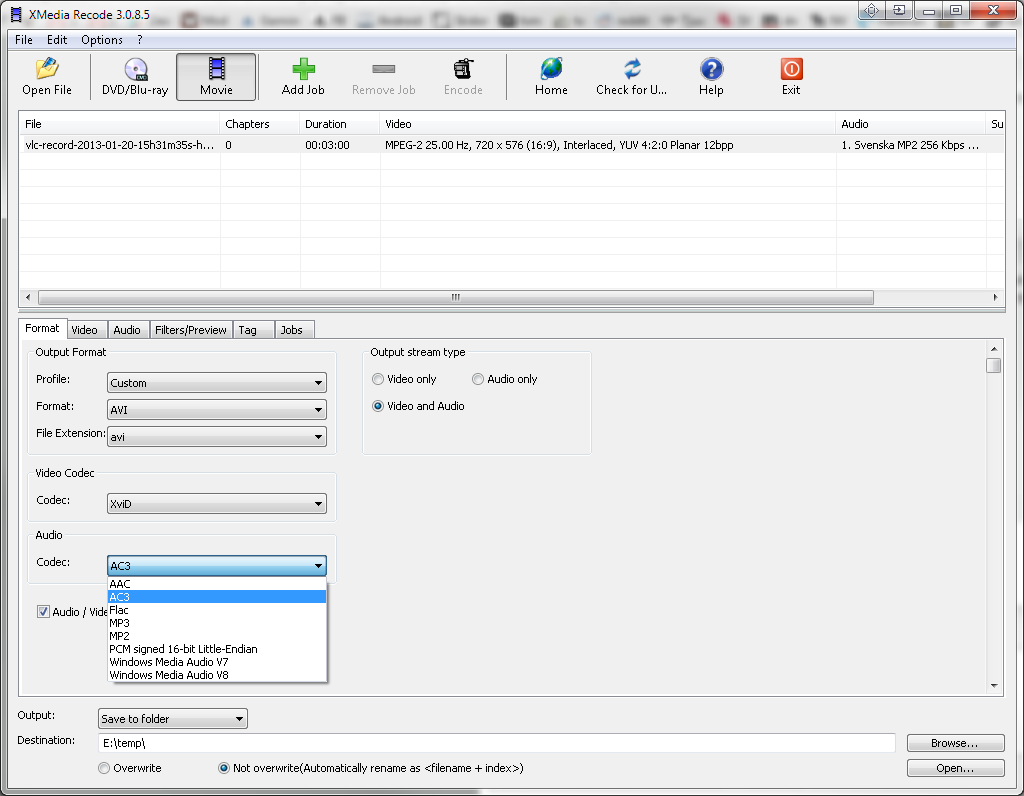Select Windows Media Audio V8 codec
Screen dimensions: 1024x796
[x=217, y=675]
